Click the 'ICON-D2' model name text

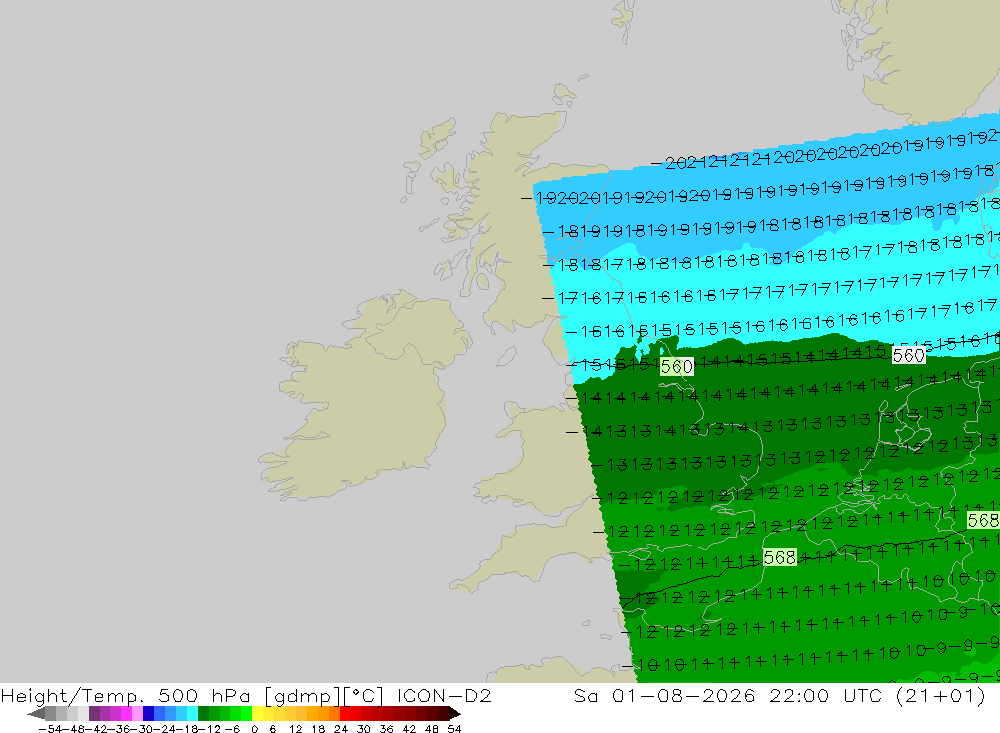[444, 695]
